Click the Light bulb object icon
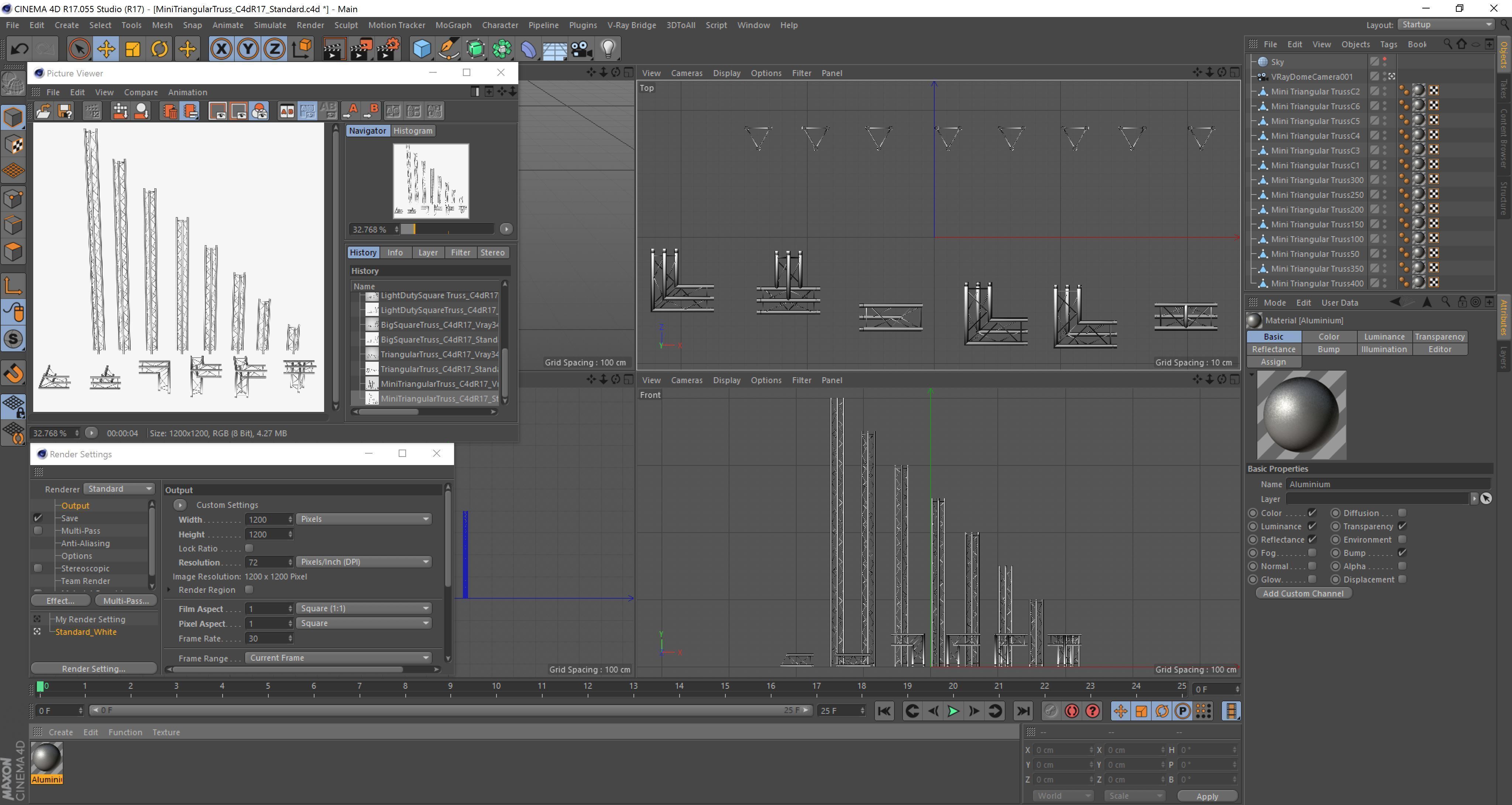1512x805 pixels. (x=608, y=49)
